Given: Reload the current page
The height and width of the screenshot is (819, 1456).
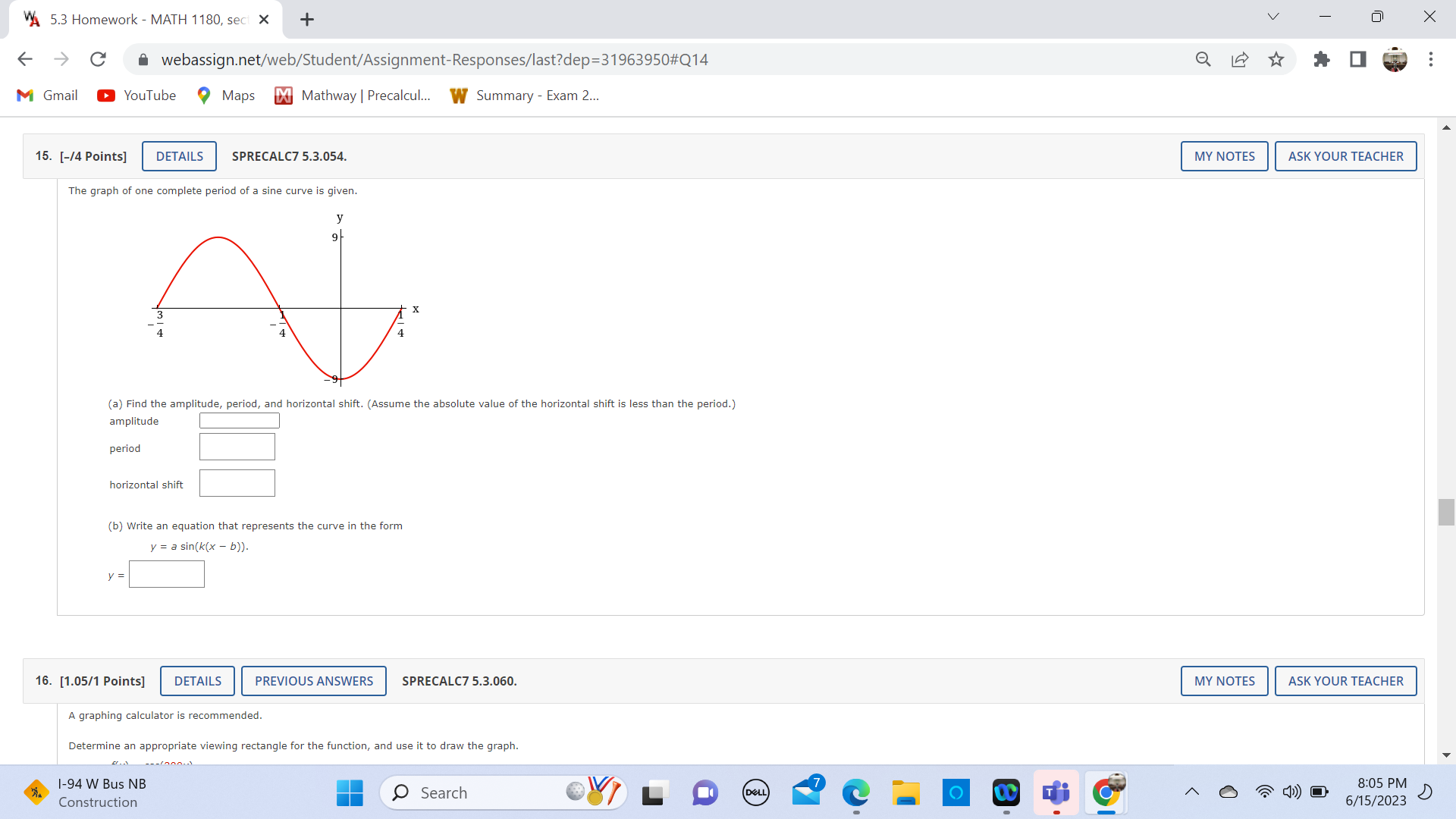Looking at the screenshot, I should (98, 59).
